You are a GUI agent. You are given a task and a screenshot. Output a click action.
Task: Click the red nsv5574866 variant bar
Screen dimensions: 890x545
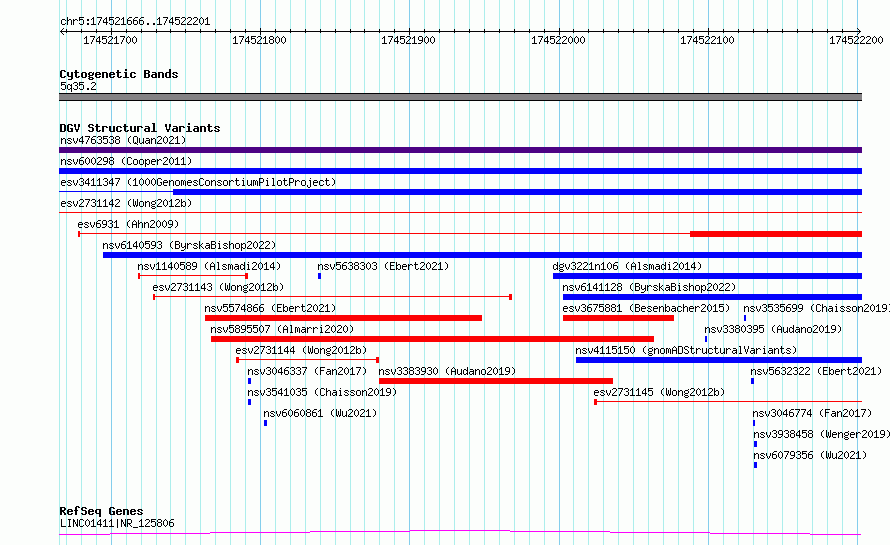(343, 318)
